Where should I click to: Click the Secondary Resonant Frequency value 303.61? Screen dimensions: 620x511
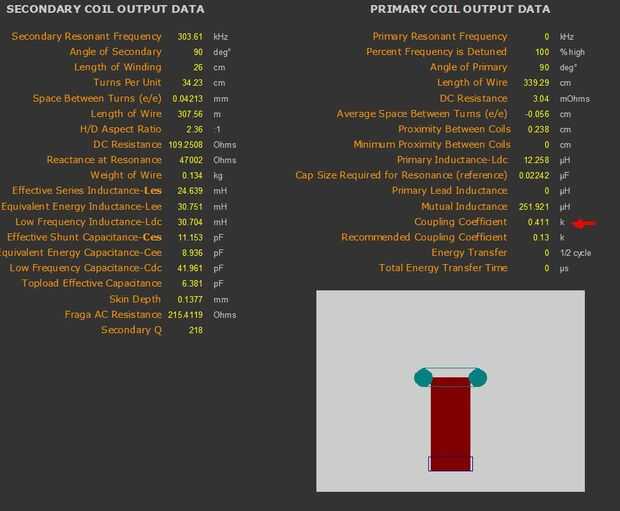[x=190, y=36]
